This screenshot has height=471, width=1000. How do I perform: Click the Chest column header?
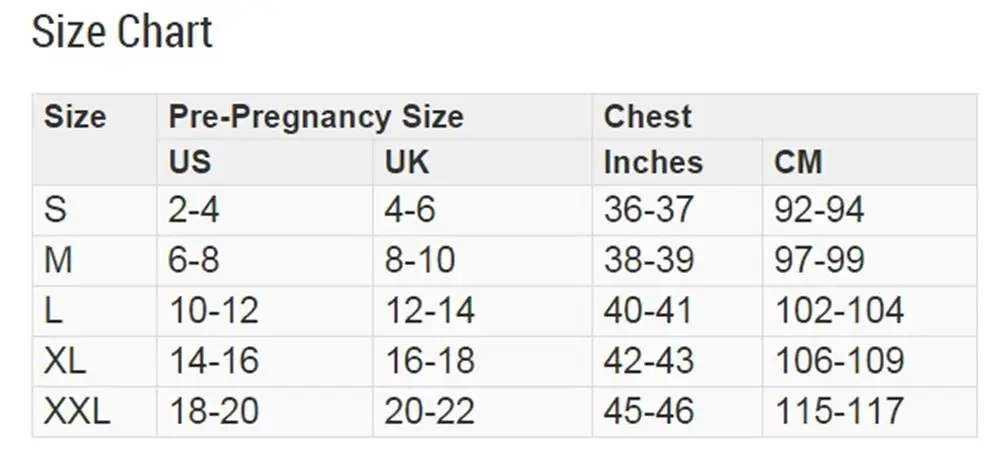(x=784, y=117)
